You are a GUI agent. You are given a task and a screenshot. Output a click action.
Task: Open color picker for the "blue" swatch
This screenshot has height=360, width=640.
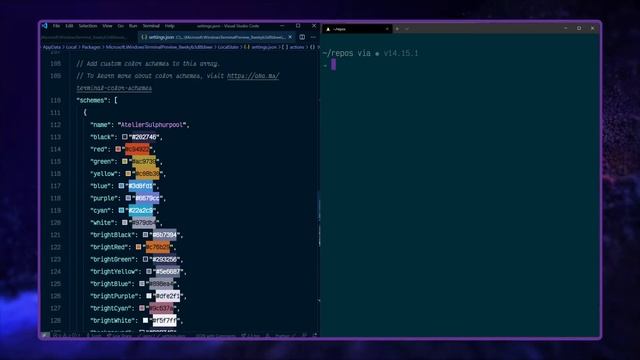pos(121,186)
